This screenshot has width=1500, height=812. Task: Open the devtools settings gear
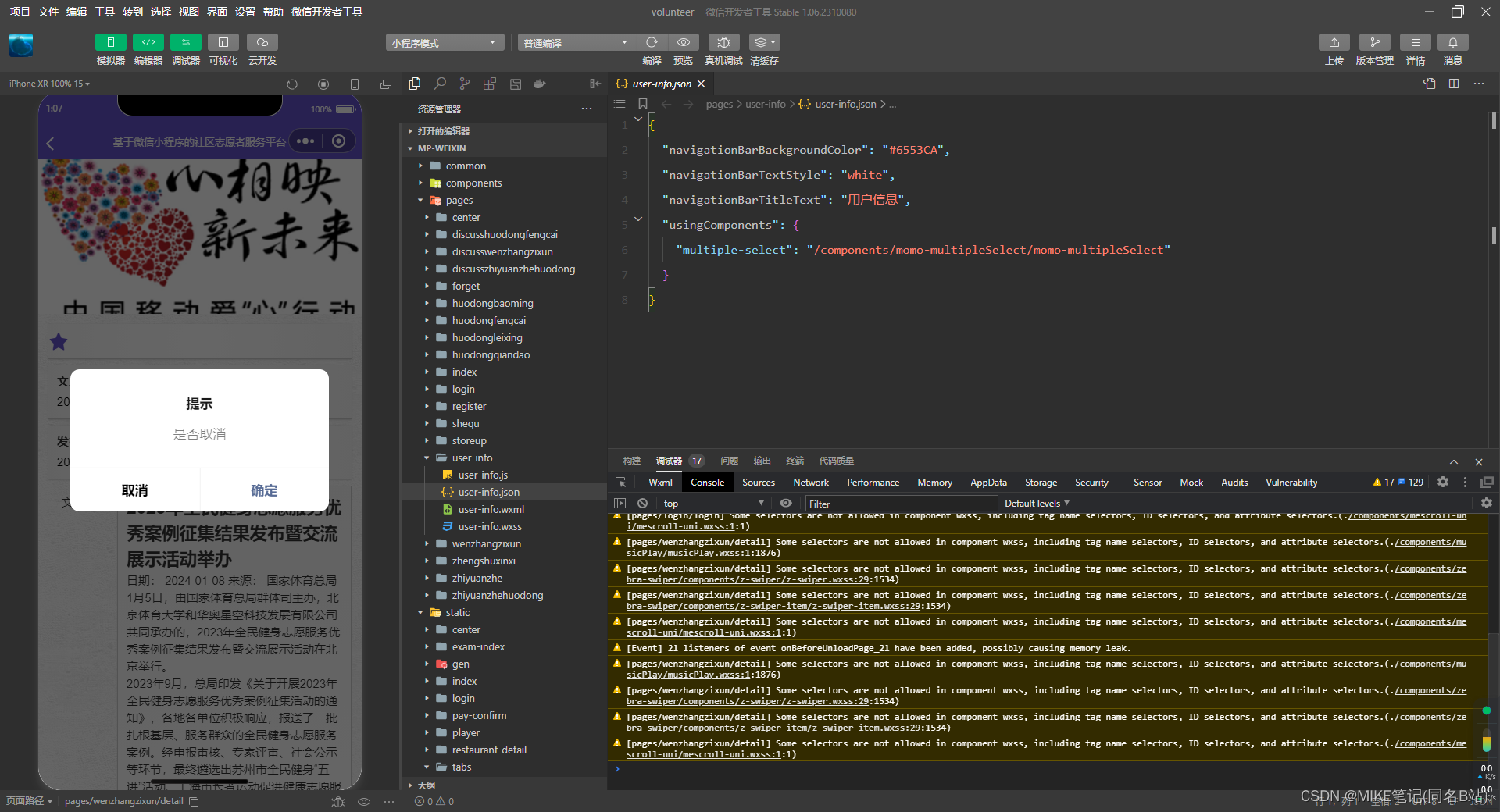(1443, 483)
